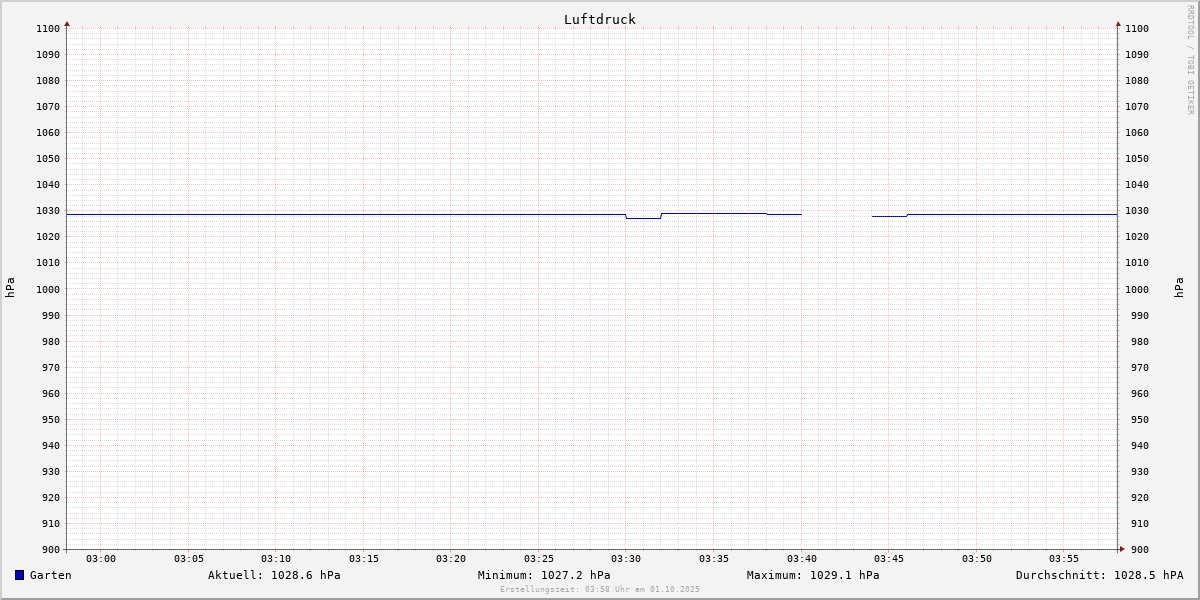
Task: Click the 1030 label on left axis
Action: coord(48,211)
